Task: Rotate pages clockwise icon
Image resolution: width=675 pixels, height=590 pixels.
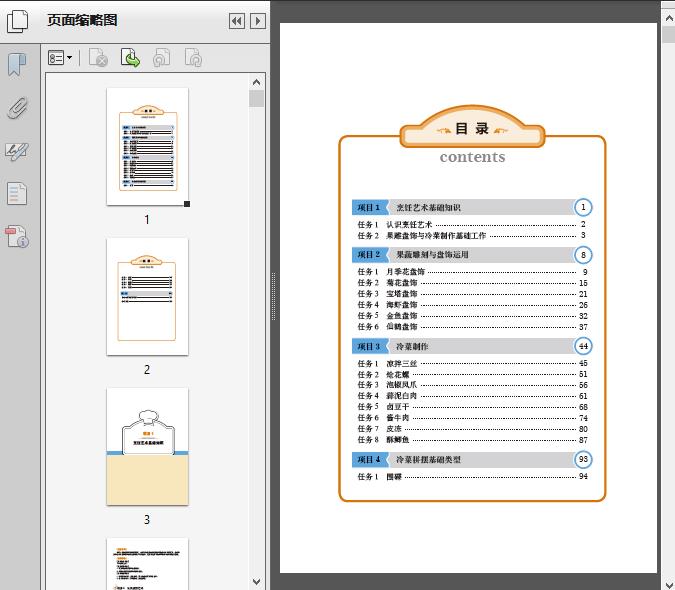Action: coord(193,58)
